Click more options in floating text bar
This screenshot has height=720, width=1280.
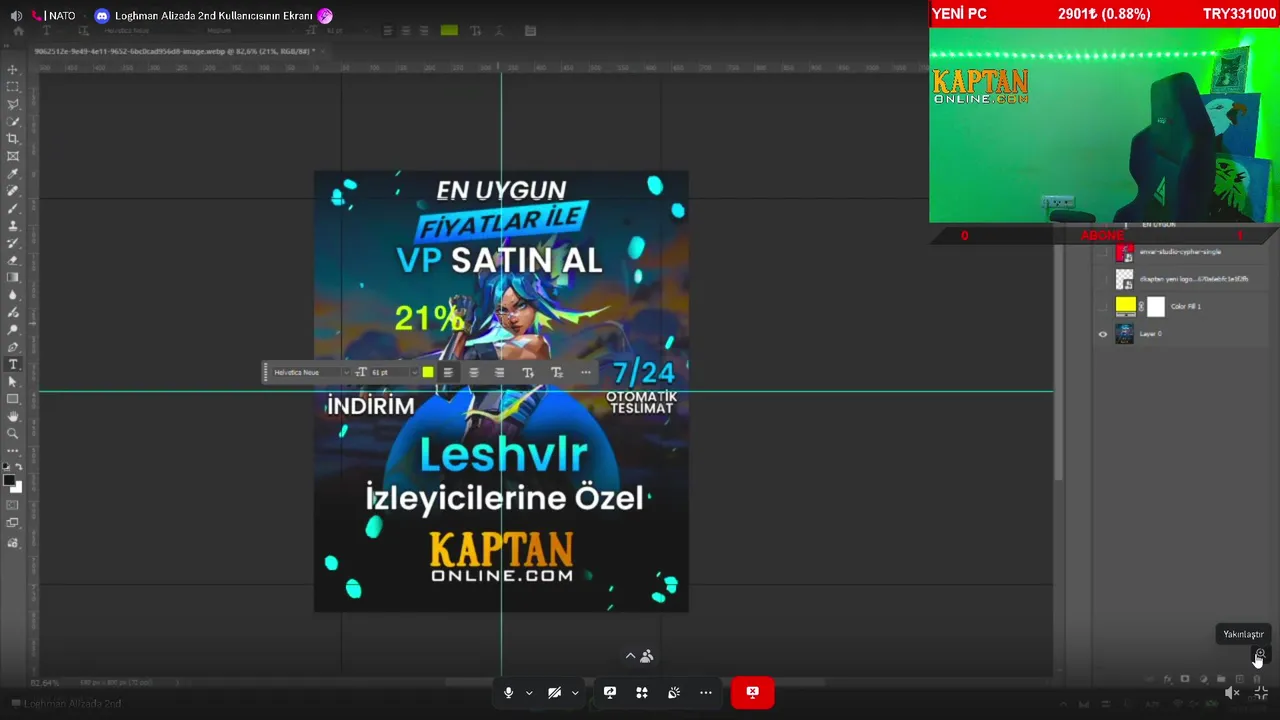click(585, 372)
